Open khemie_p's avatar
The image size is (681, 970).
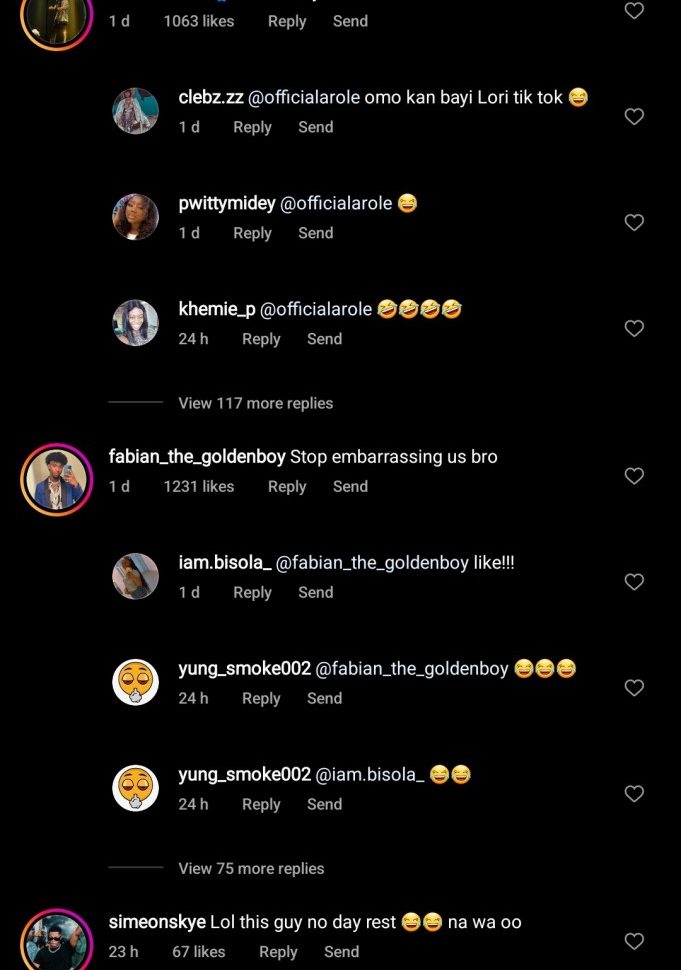click(x=135, y=323)
